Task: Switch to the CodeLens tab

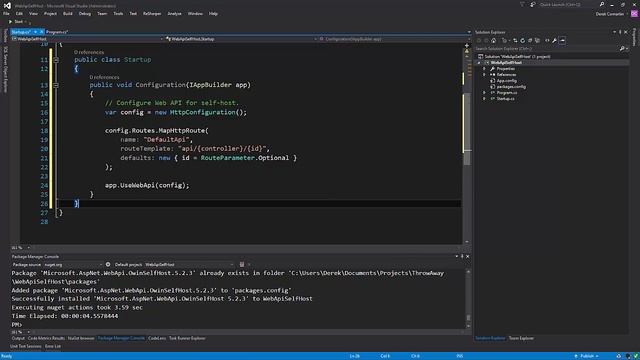Action: [157, 338]
